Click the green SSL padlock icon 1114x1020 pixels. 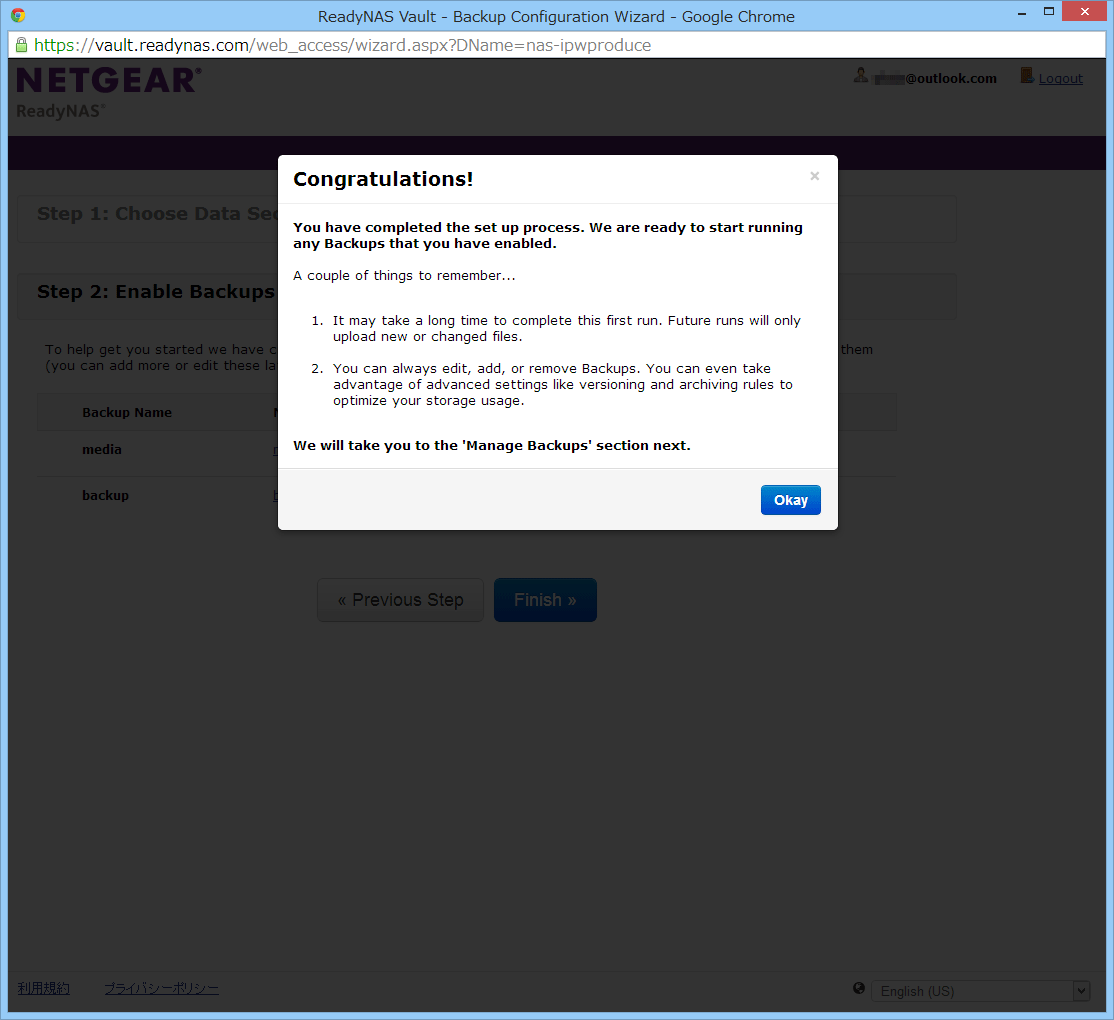(x=21, y=45)
